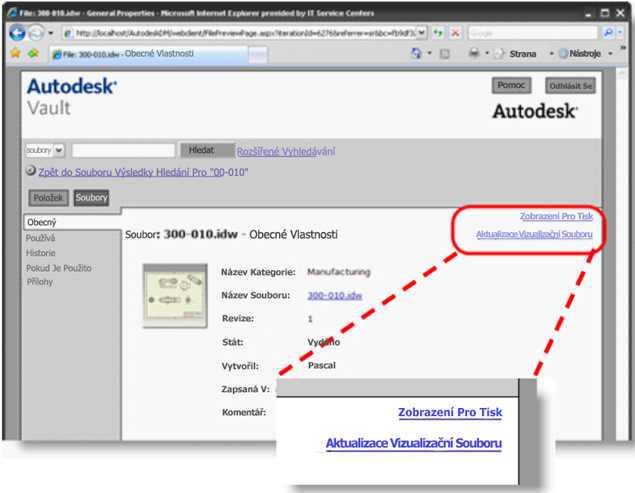Click the Home page icon
Screen dimensions: 635x493
click(416, 53)
